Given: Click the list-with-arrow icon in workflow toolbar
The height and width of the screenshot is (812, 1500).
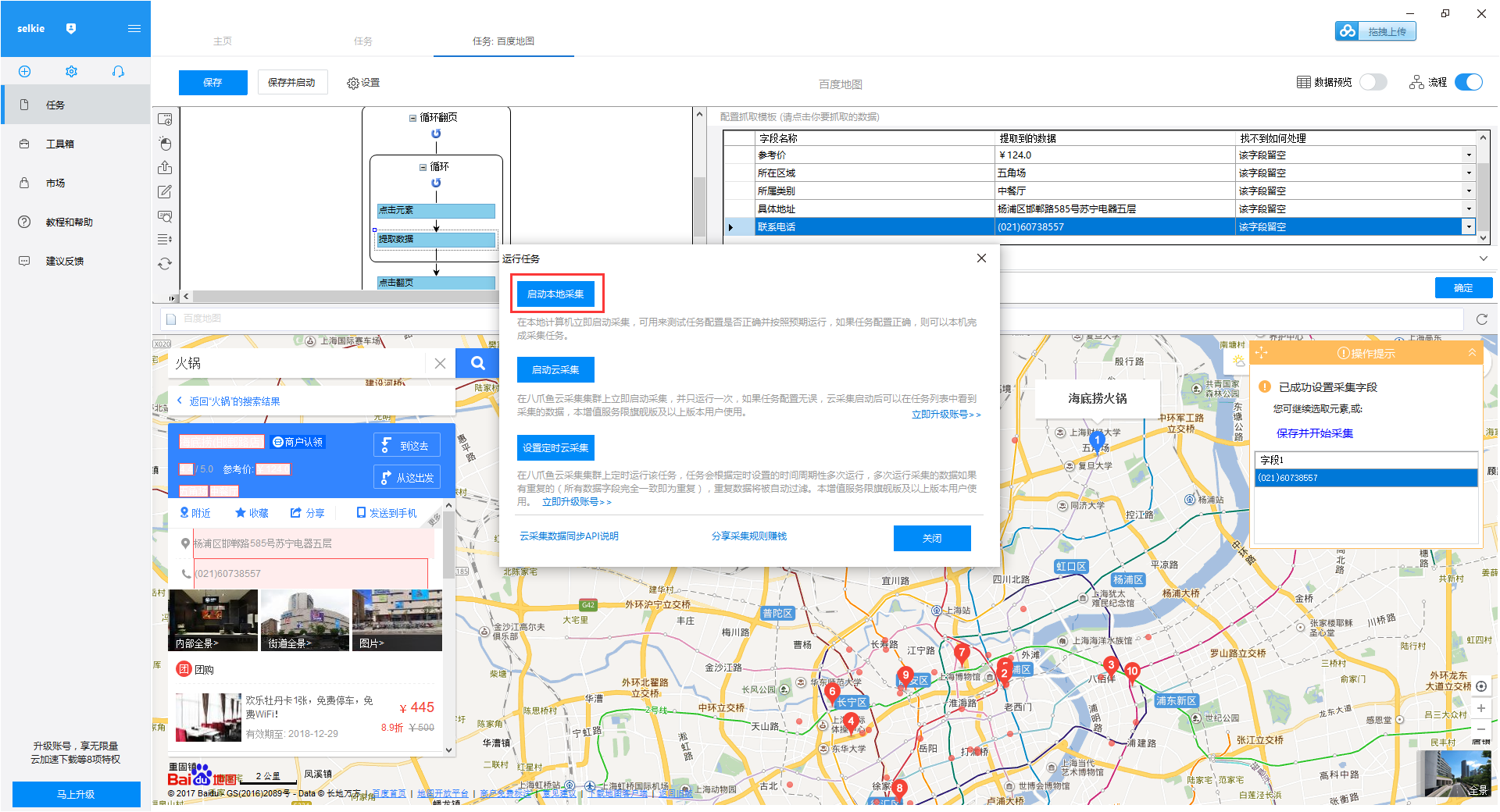Looking at the screenshot, I should (165, 239).
